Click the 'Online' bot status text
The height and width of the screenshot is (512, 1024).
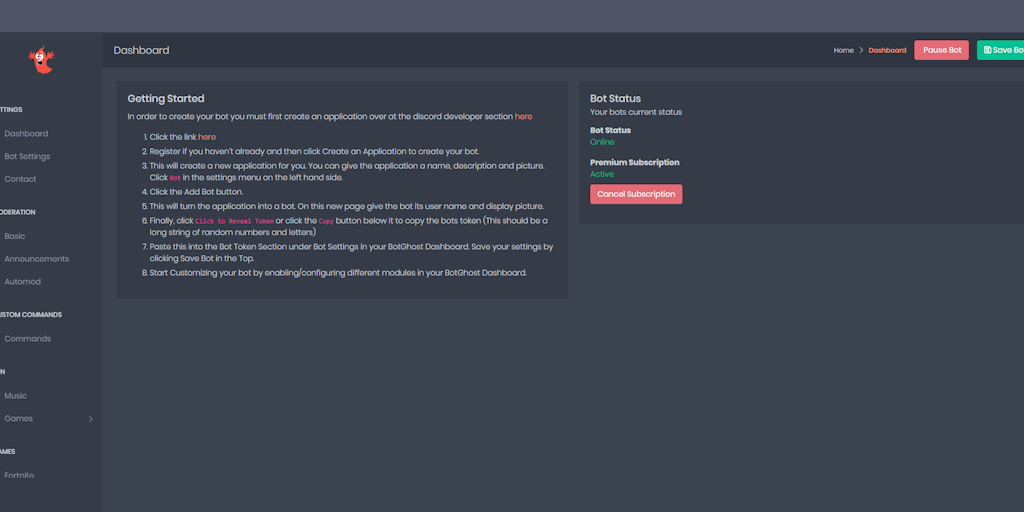click(602, 142)
